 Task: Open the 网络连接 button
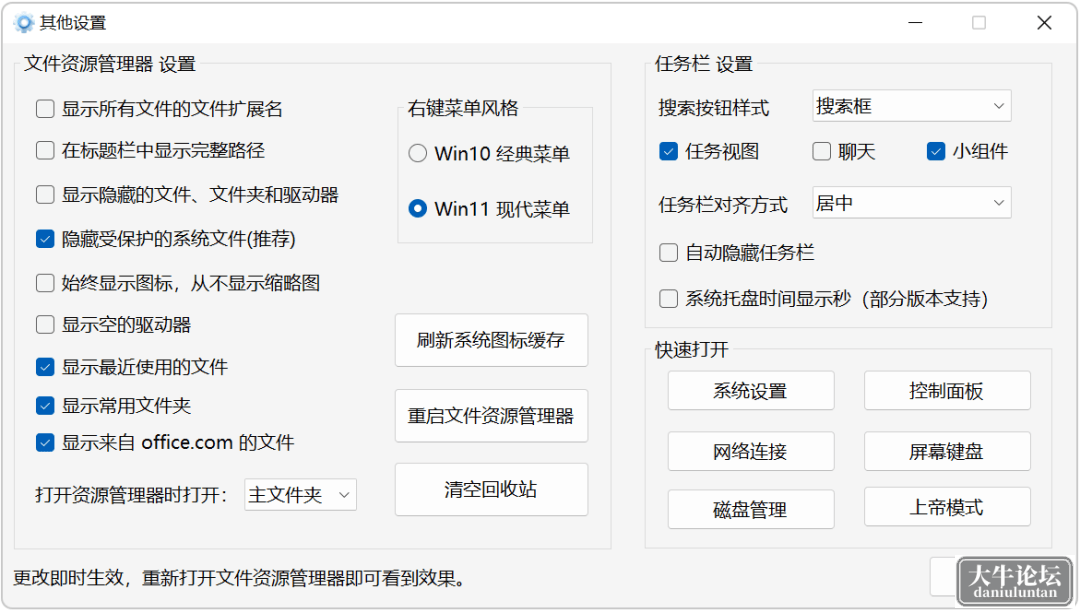coord(751,451)
